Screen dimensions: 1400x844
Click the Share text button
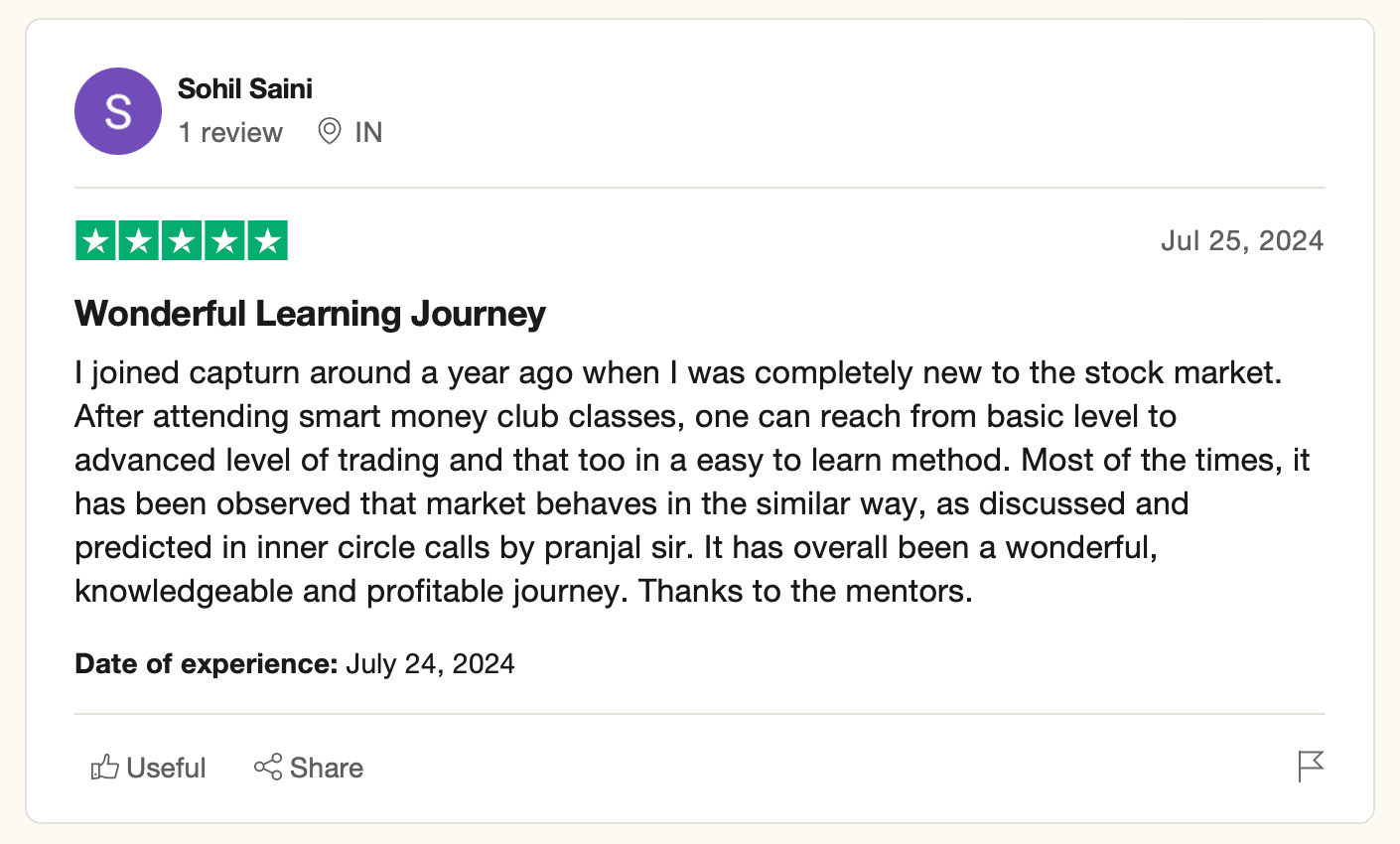(327, 768)
